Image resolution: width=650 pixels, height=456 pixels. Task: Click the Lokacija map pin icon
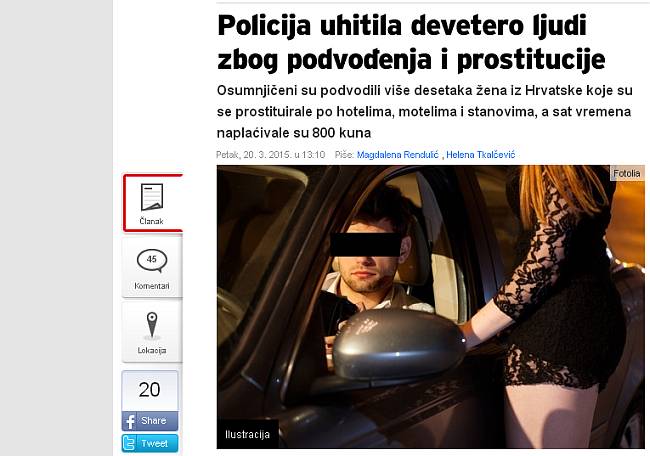tap(151, 326)
